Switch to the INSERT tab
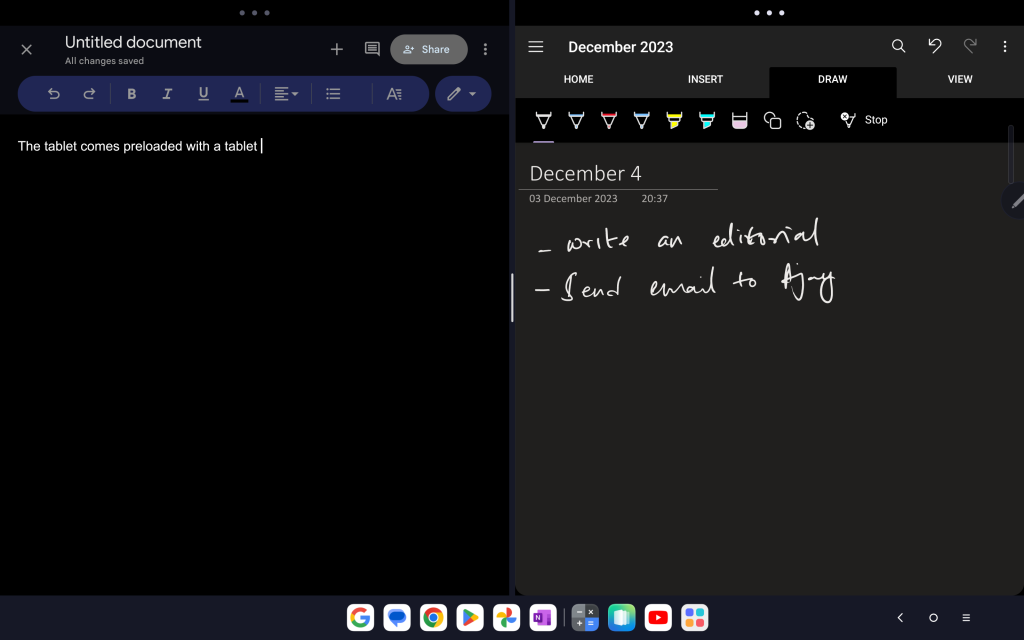The height and width of the screenshot is (640, 1024). click(x=705, y=79)
